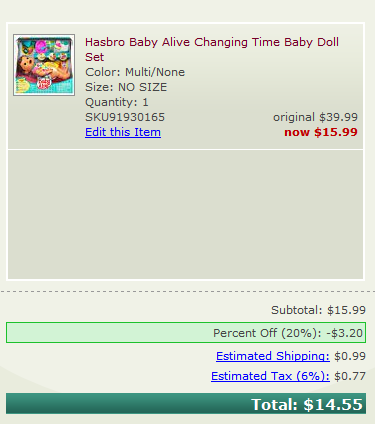This screenshot has height=428, width=375.
Task: Click the dashed divider above Subtotal
Action: 187,292
